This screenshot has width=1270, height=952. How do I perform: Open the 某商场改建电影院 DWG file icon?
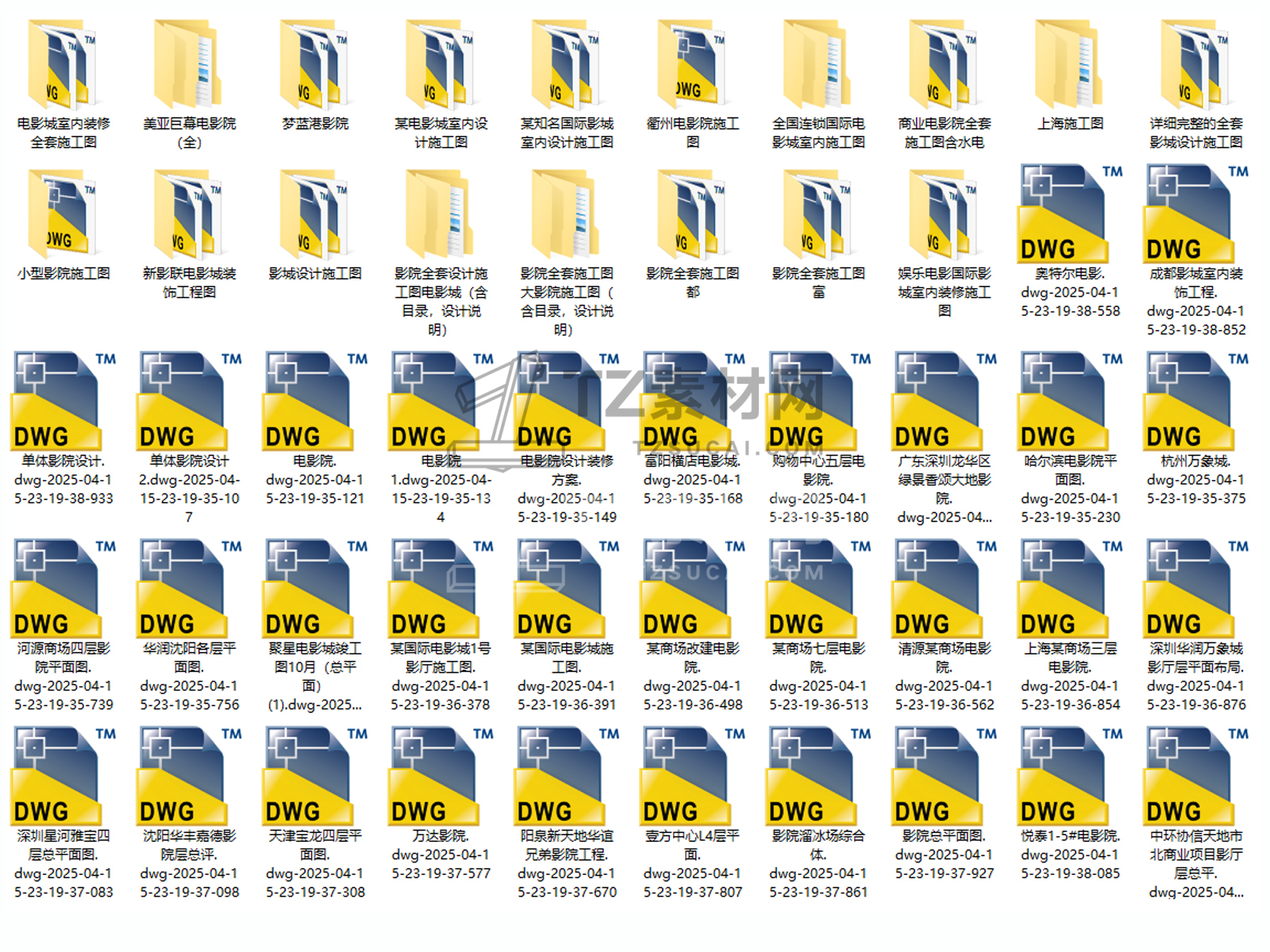coord(692,588)
